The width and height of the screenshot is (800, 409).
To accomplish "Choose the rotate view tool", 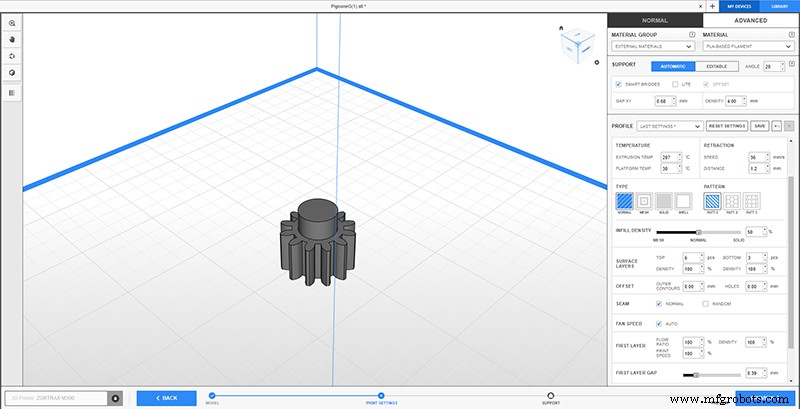I will pos(12,56).
